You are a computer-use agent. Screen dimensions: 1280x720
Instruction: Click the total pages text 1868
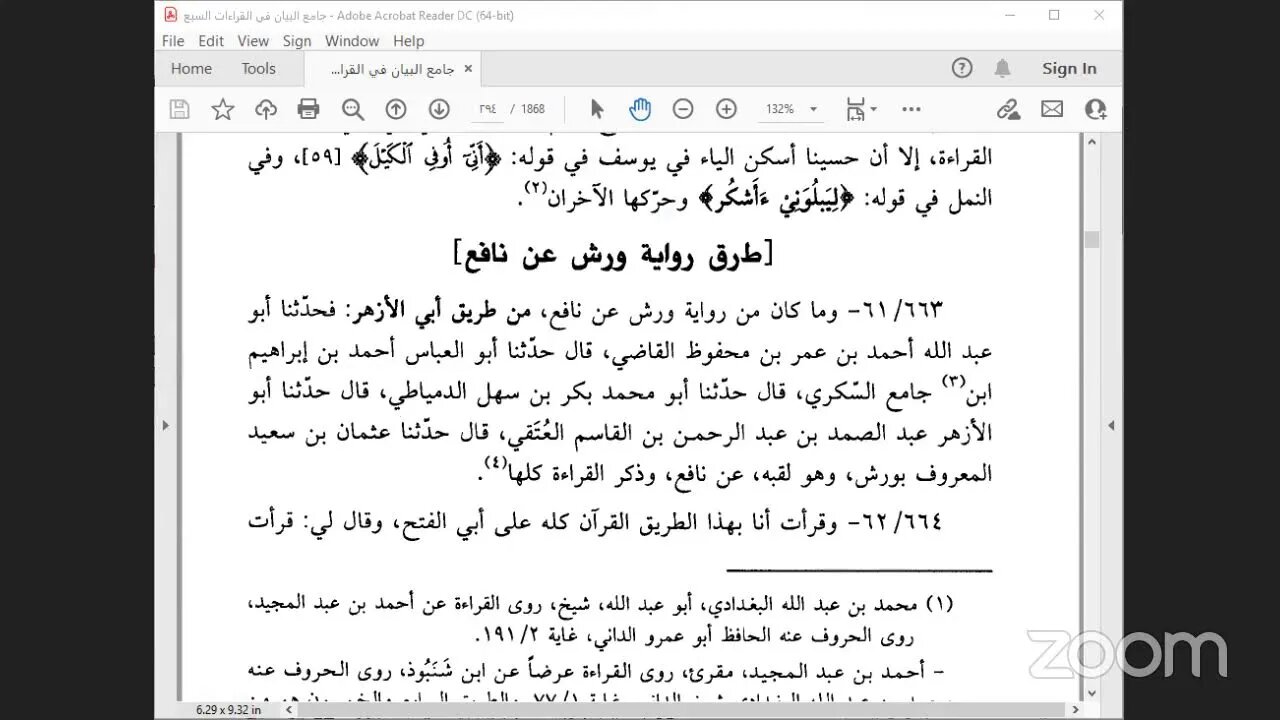pyautogui.click(x=532, y=109)
